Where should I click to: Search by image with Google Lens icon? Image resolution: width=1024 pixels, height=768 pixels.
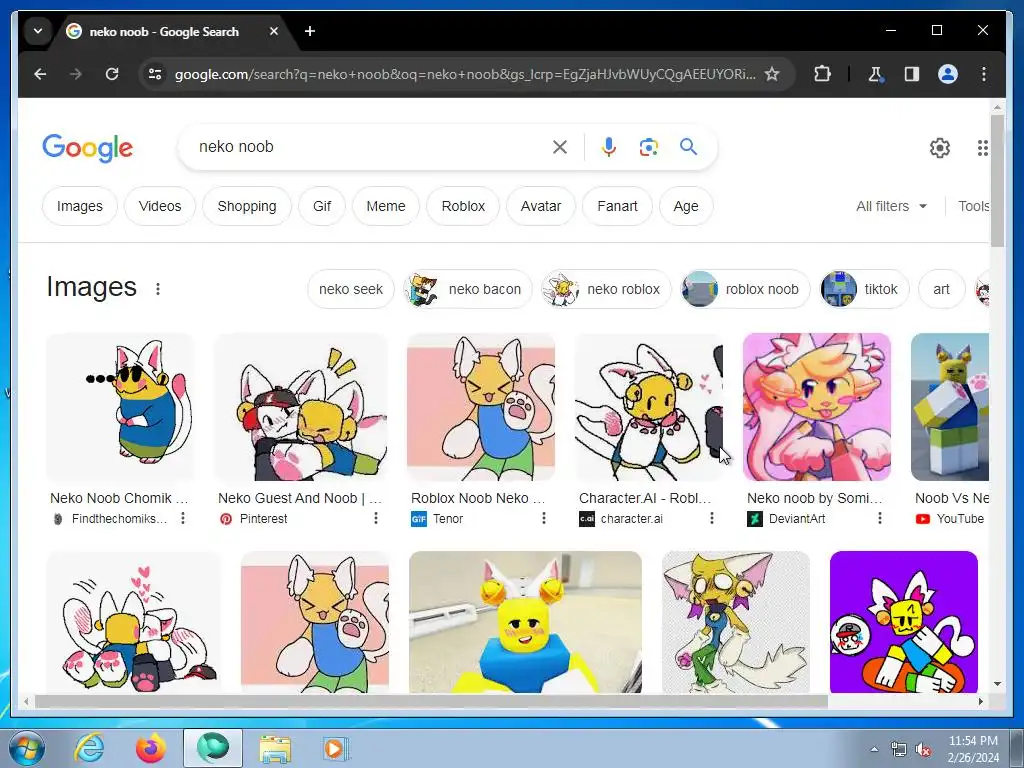coord(648,147)
